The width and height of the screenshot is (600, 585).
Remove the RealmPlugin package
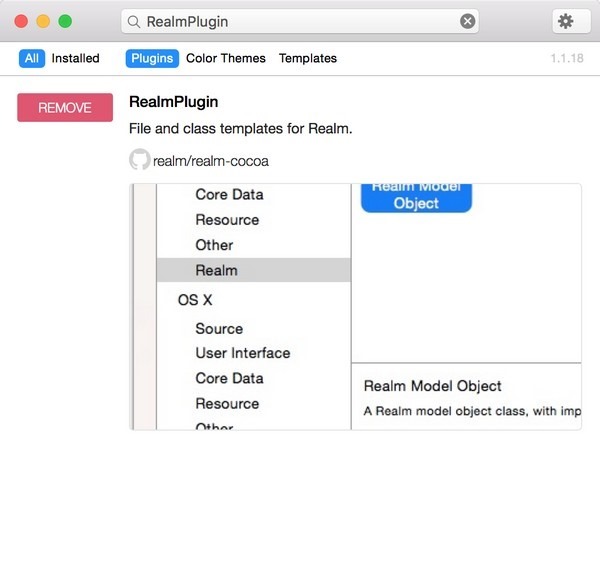click(x=65, y=108)
